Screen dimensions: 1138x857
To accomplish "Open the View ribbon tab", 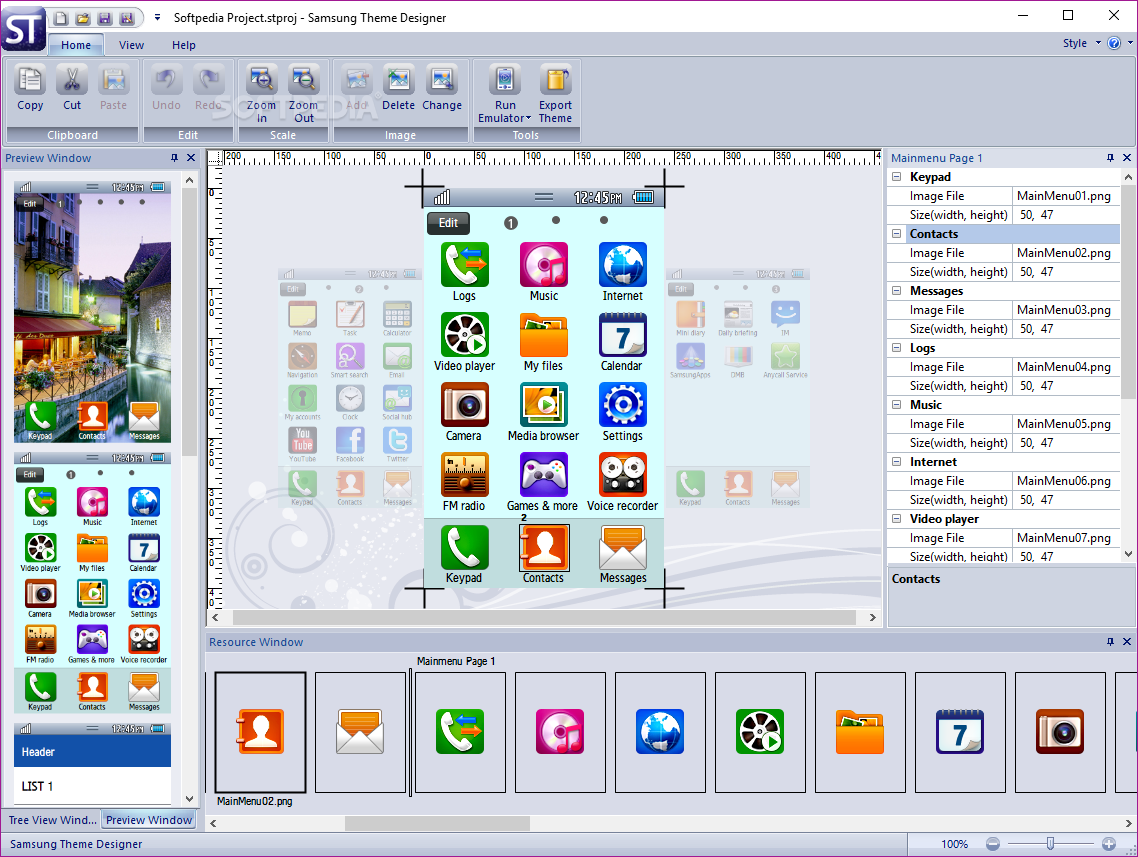I will tap(131, 45).
